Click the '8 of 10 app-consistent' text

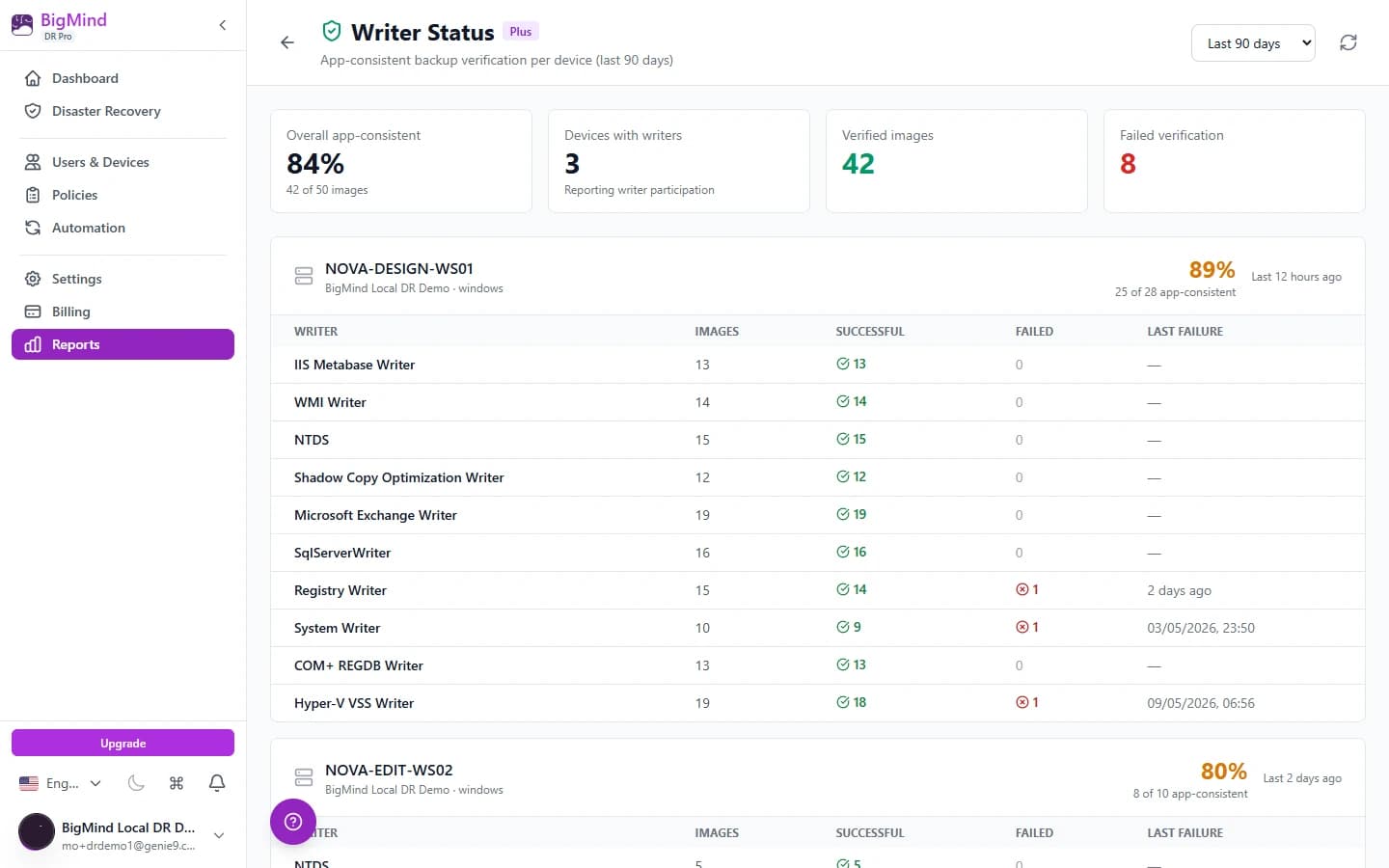(1190, 794)
